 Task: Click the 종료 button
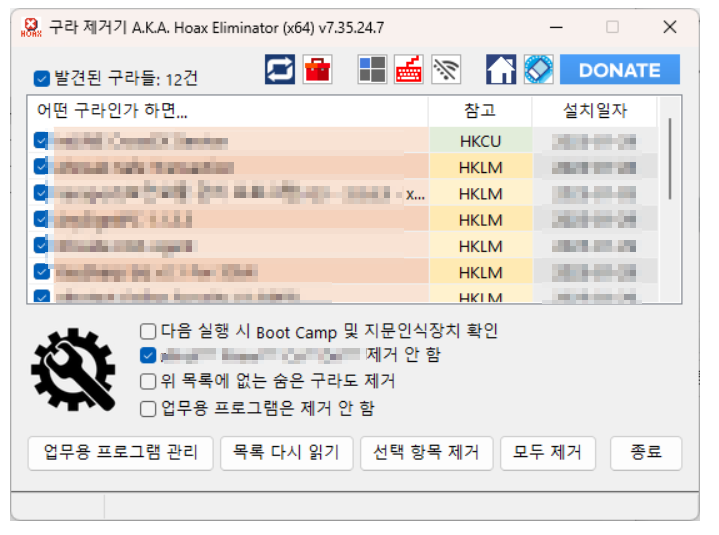[646, 453]
